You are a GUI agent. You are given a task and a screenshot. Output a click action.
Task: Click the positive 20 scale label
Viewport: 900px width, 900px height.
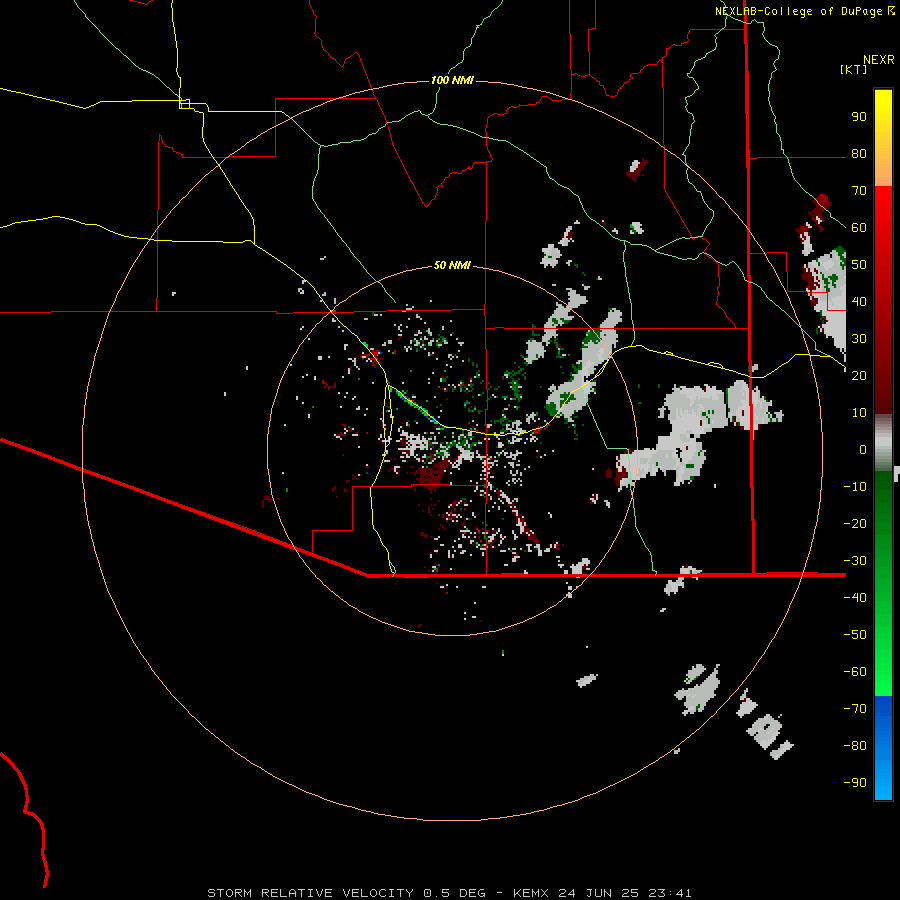859,375
